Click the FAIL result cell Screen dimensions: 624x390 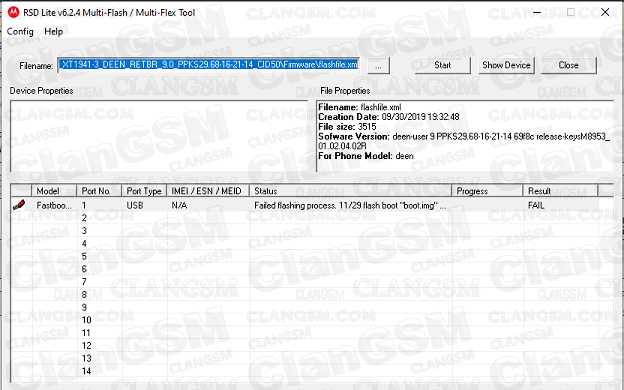click(536, 205)
